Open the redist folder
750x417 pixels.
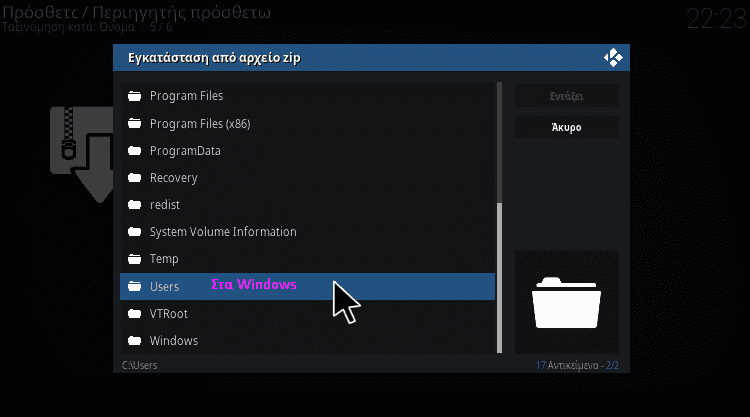(308, 205)
